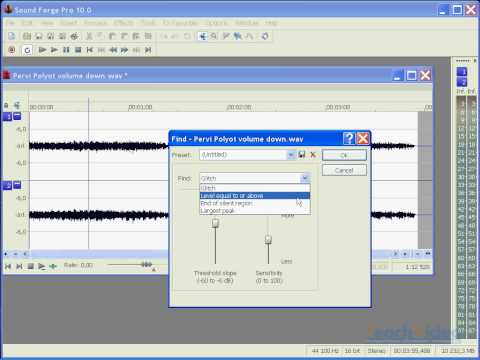The image size is (480, 360).
Task: Click Stop in the main transport toolbar
Action: (78, 50)
